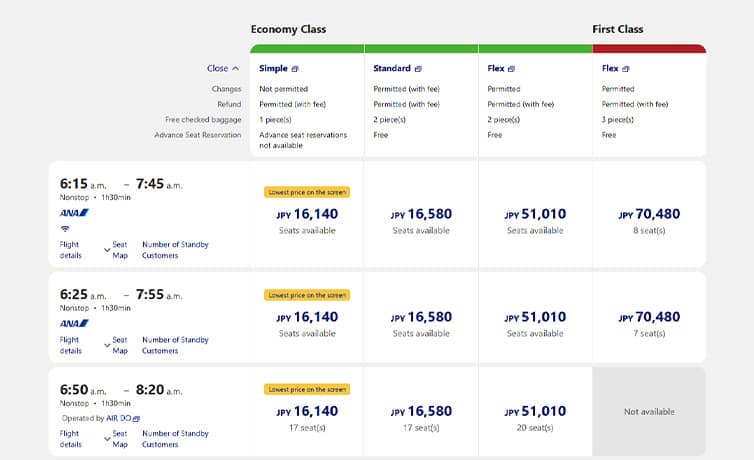Viewport: 754px width, 460px height.
Task: Select Standard JPY 16,580 fare on 6:25 flight
Action: tap(421, 317)
